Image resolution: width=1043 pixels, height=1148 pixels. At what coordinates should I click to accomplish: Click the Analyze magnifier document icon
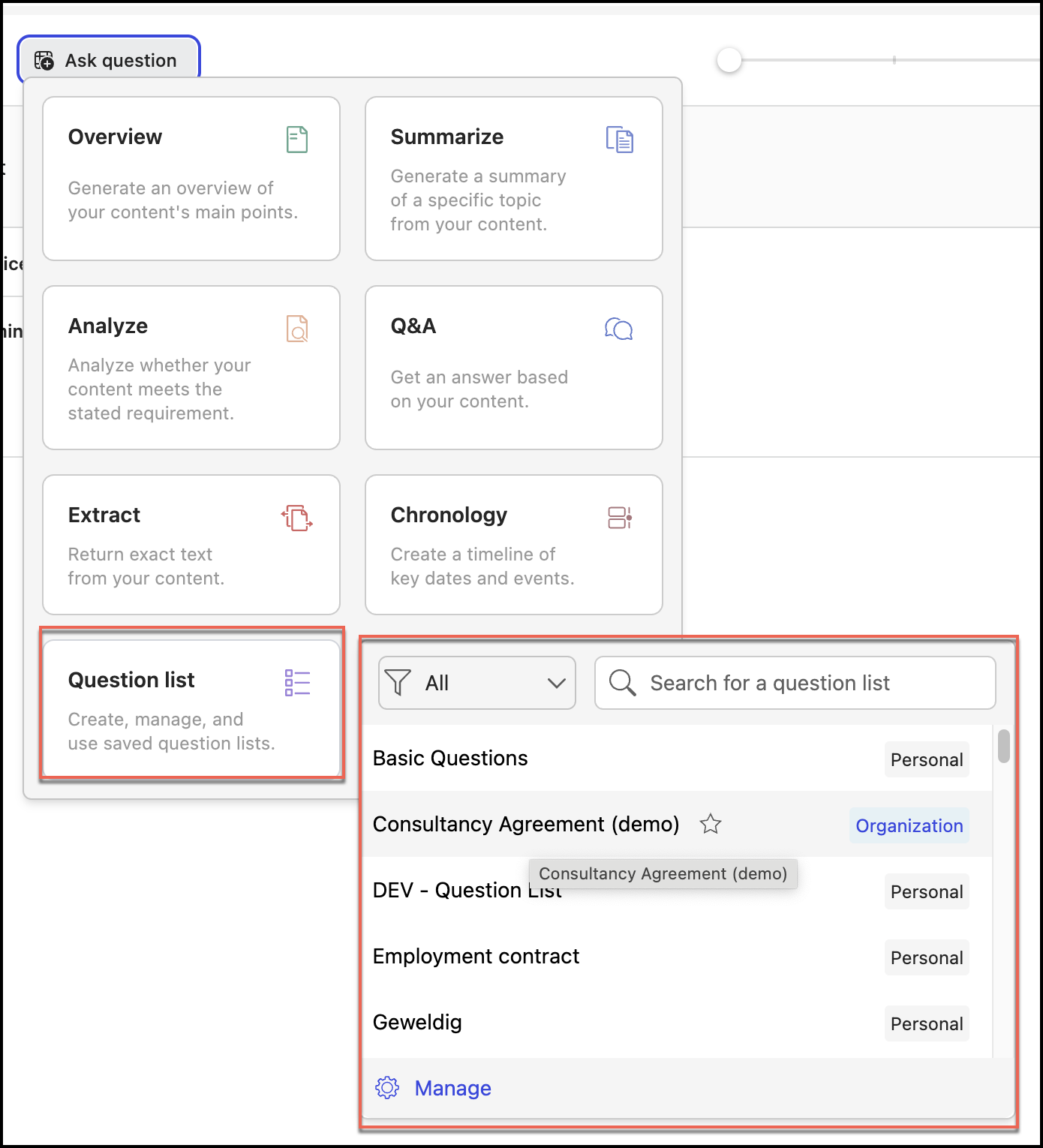(x=297, y=329)
